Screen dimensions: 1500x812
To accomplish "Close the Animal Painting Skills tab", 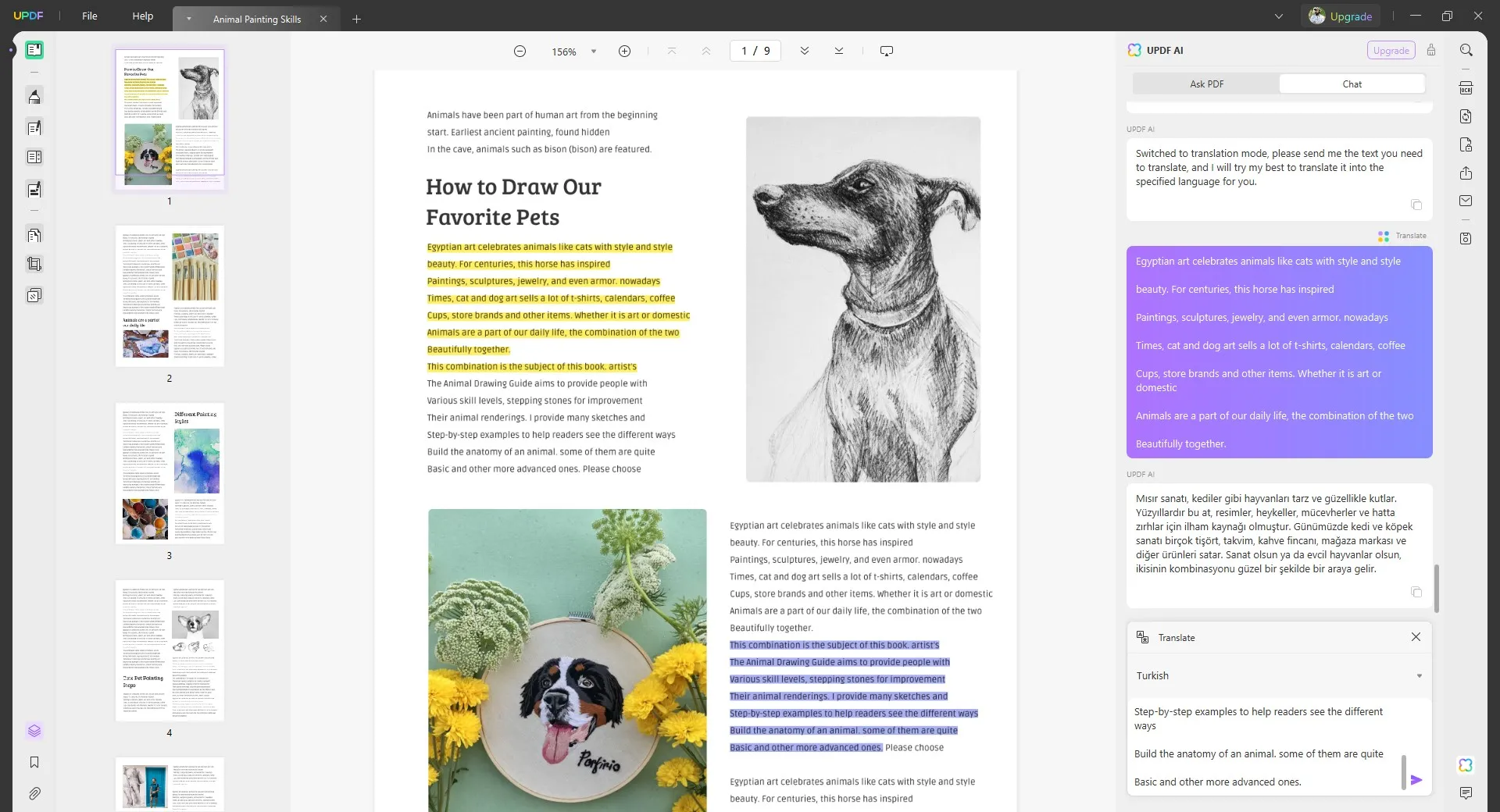I will (x=323, y=19).
